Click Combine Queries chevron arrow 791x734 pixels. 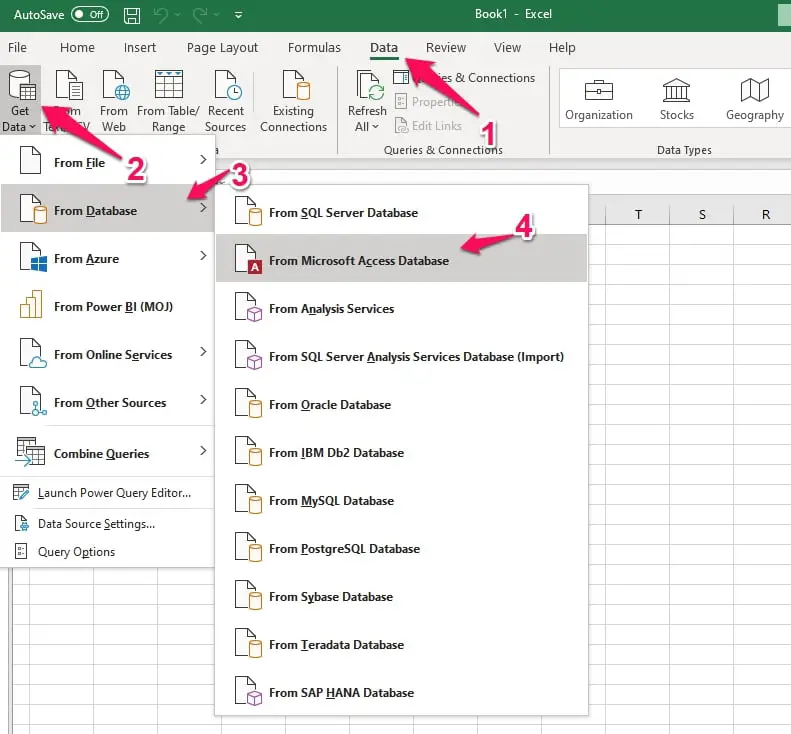[203, 450]
